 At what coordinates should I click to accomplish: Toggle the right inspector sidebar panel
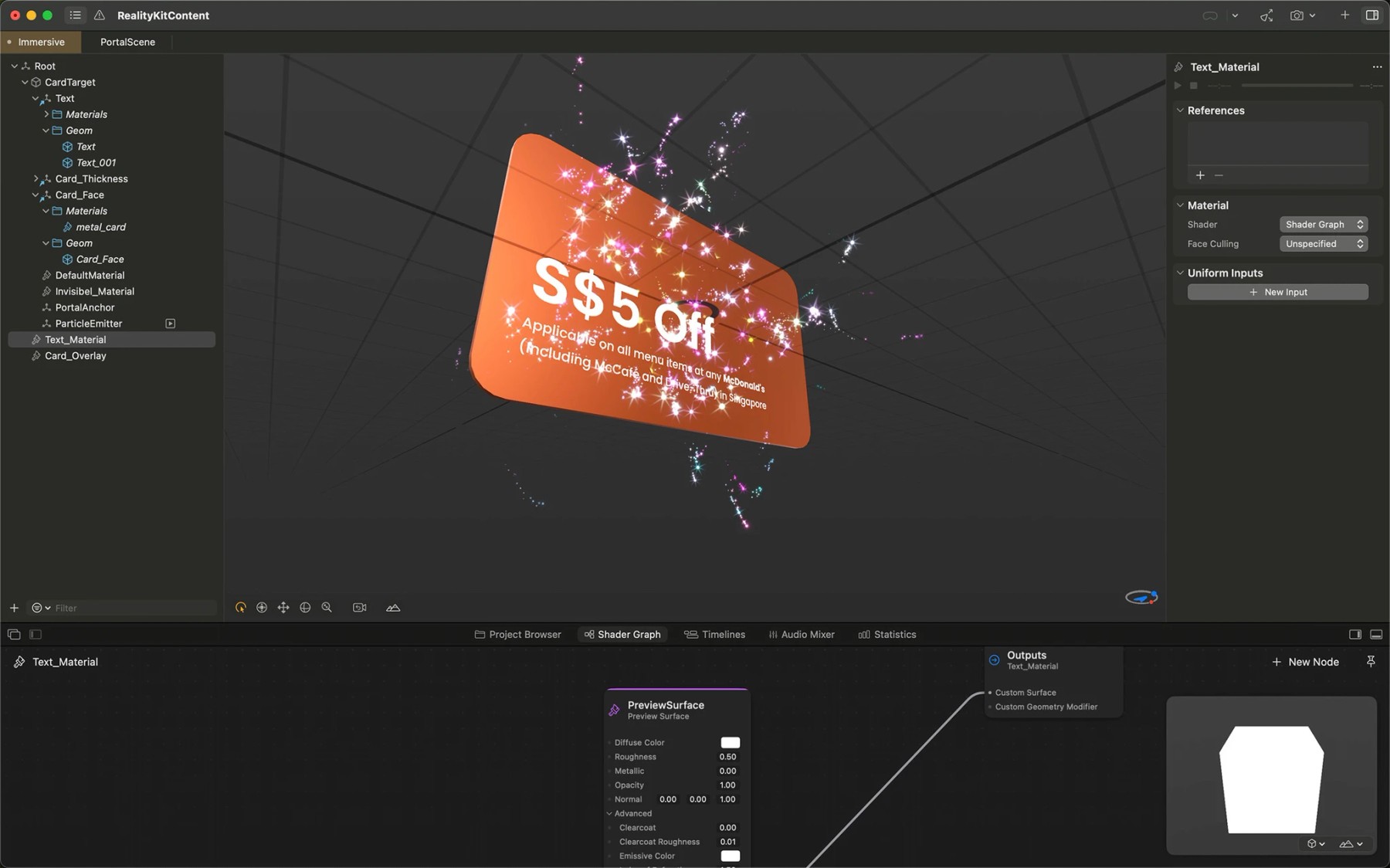[x=1372, y=15]
